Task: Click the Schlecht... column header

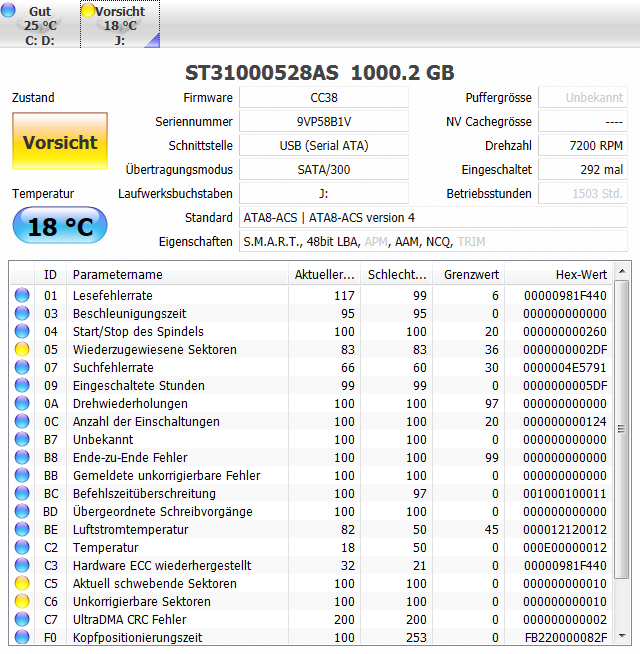Action: [x=396, y=274]
